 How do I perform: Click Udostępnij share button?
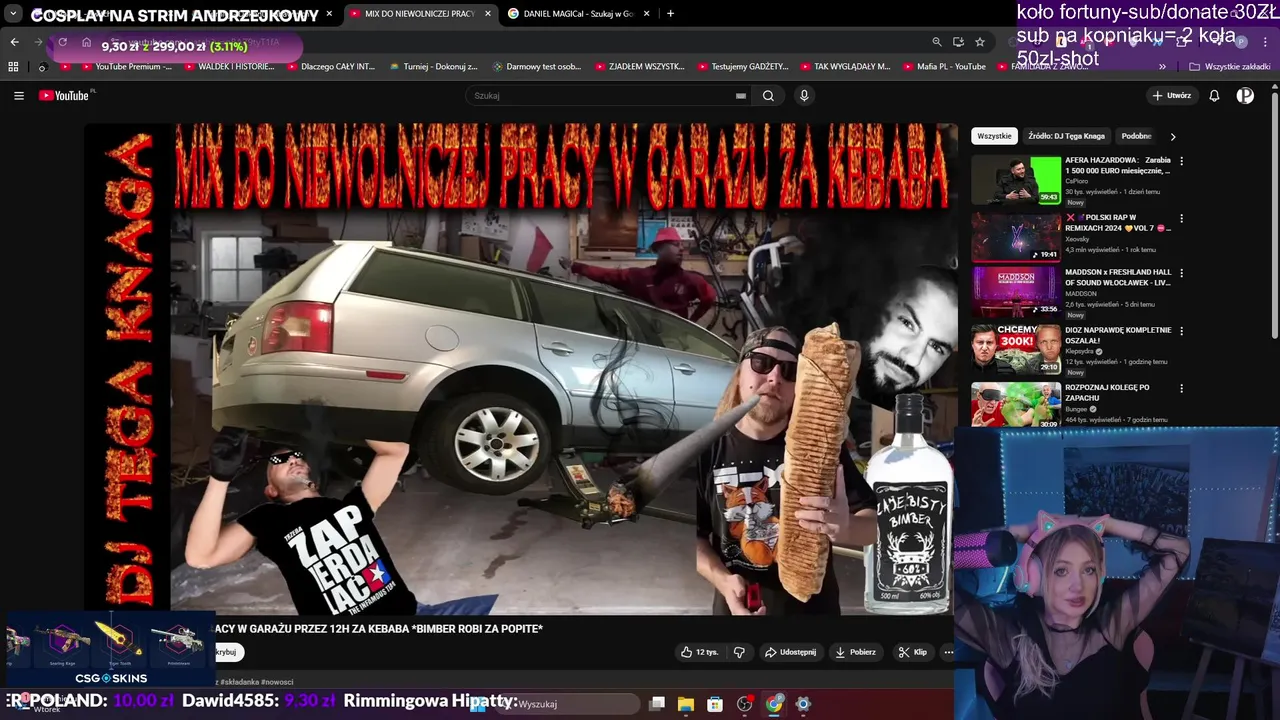[790, 652]
